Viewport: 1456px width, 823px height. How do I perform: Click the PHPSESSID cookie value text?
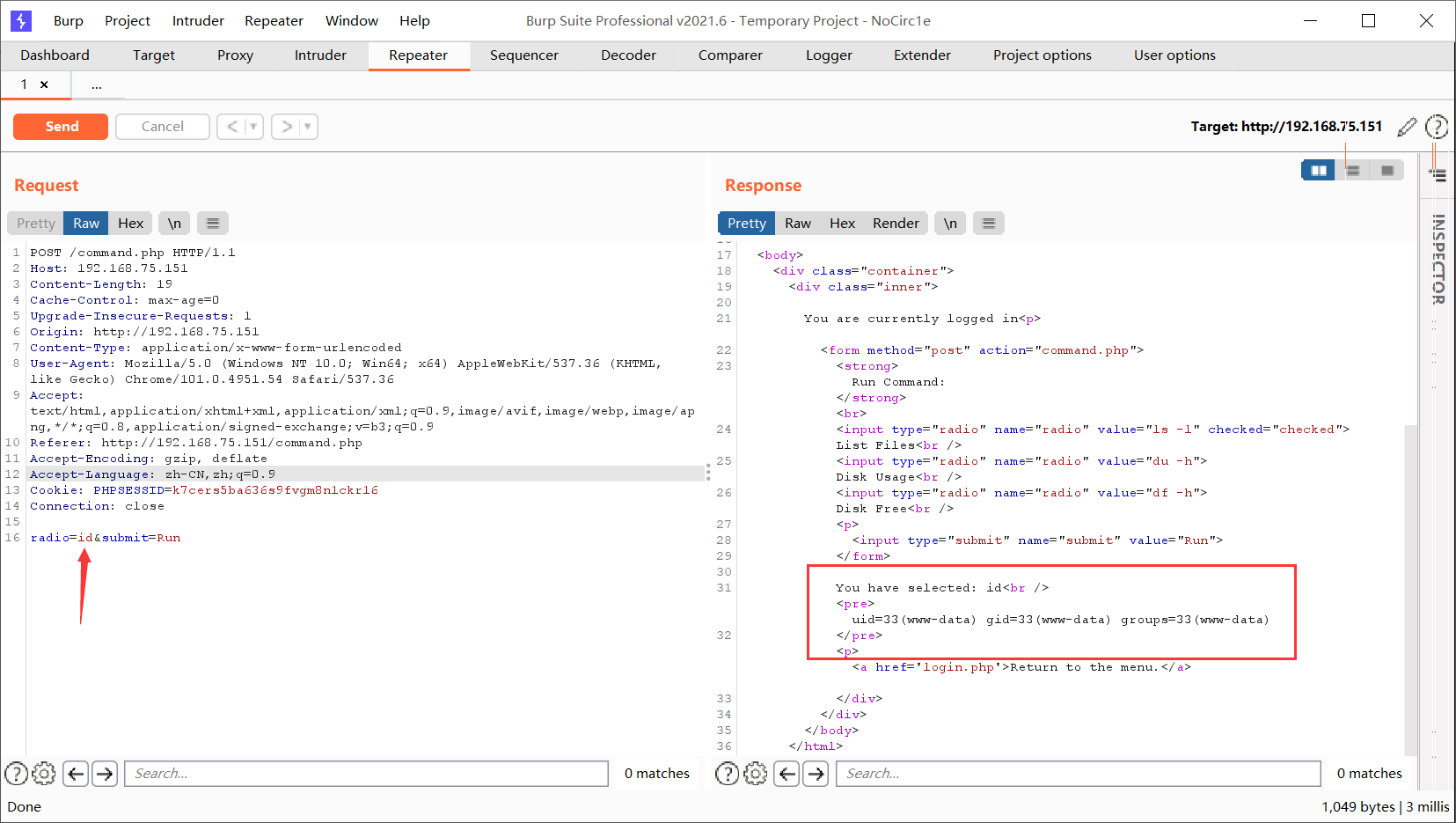tap(275, 490)
